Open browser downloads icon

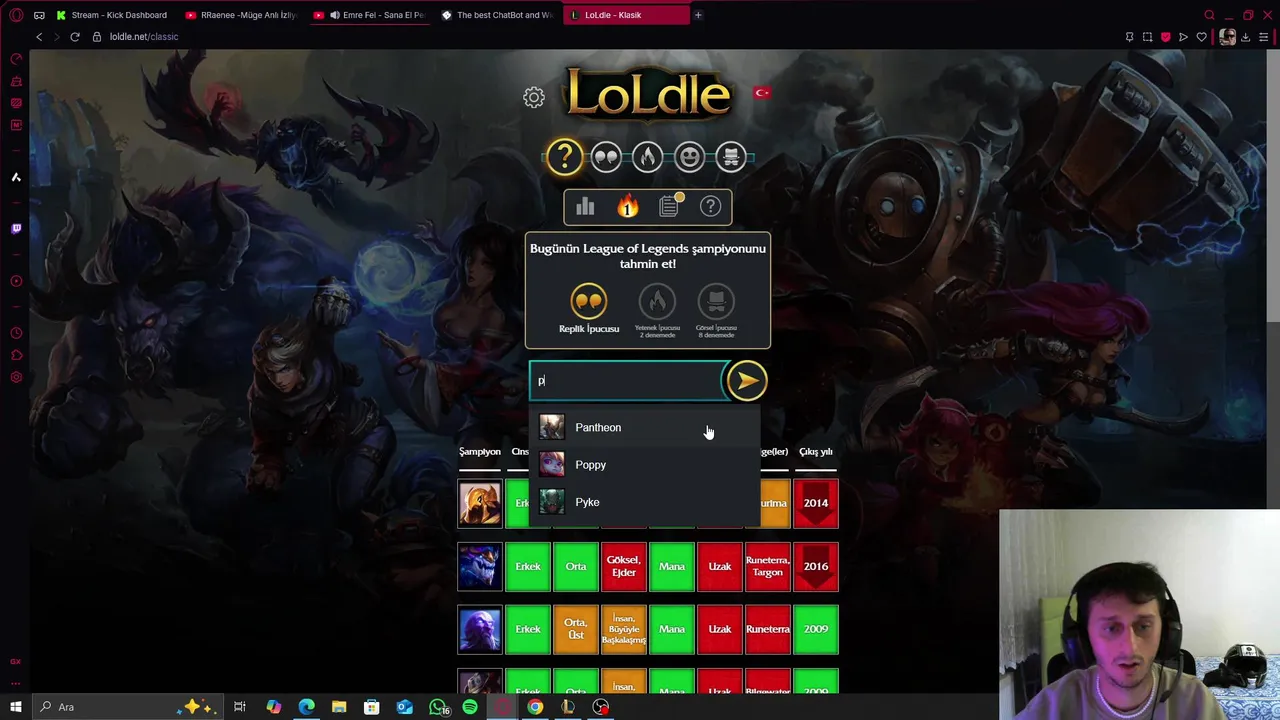(x=1246, y=37)
